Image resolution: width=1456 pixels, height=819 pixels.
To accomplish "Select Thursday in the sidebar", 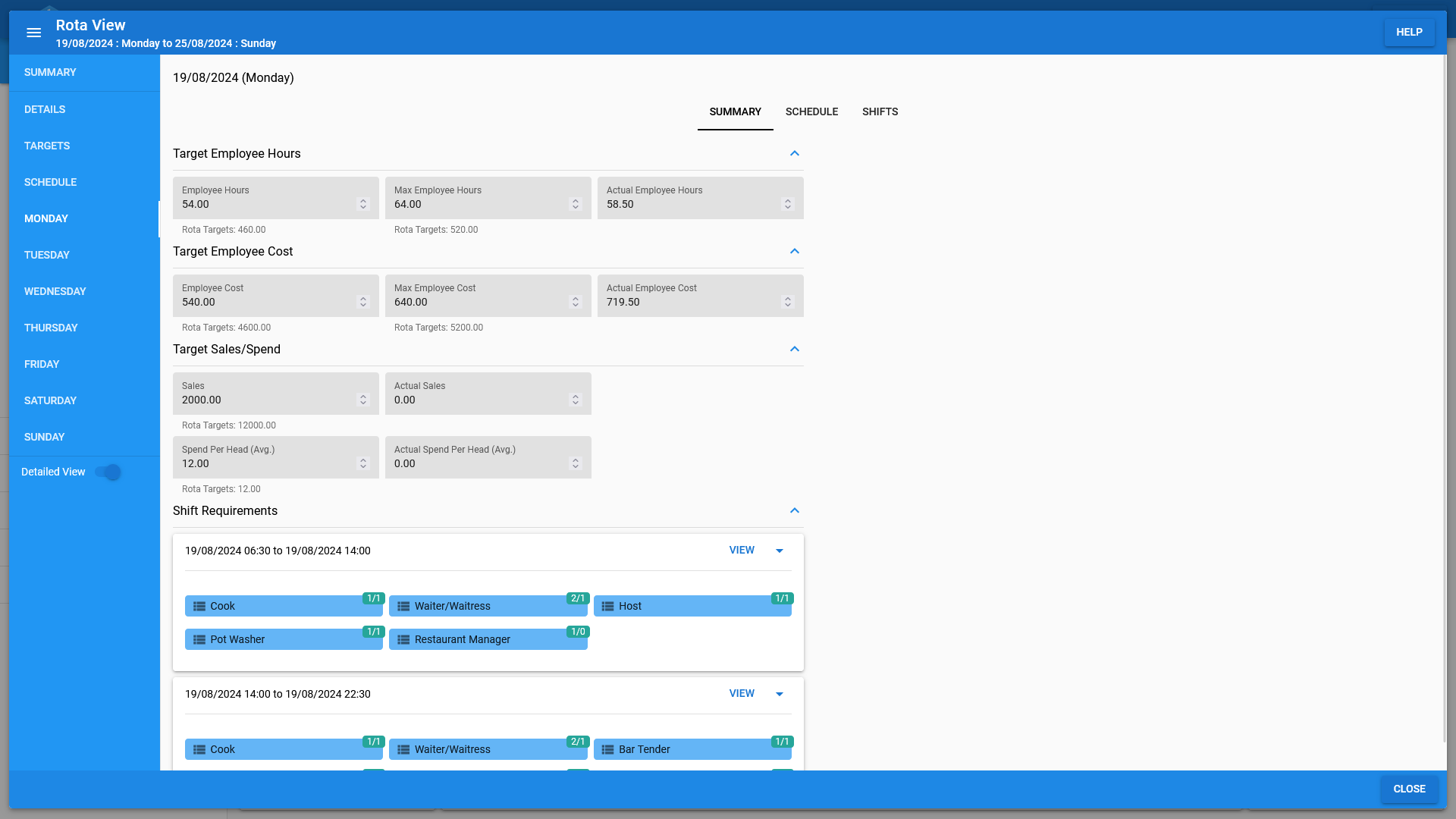I will [x=84, y=328].
